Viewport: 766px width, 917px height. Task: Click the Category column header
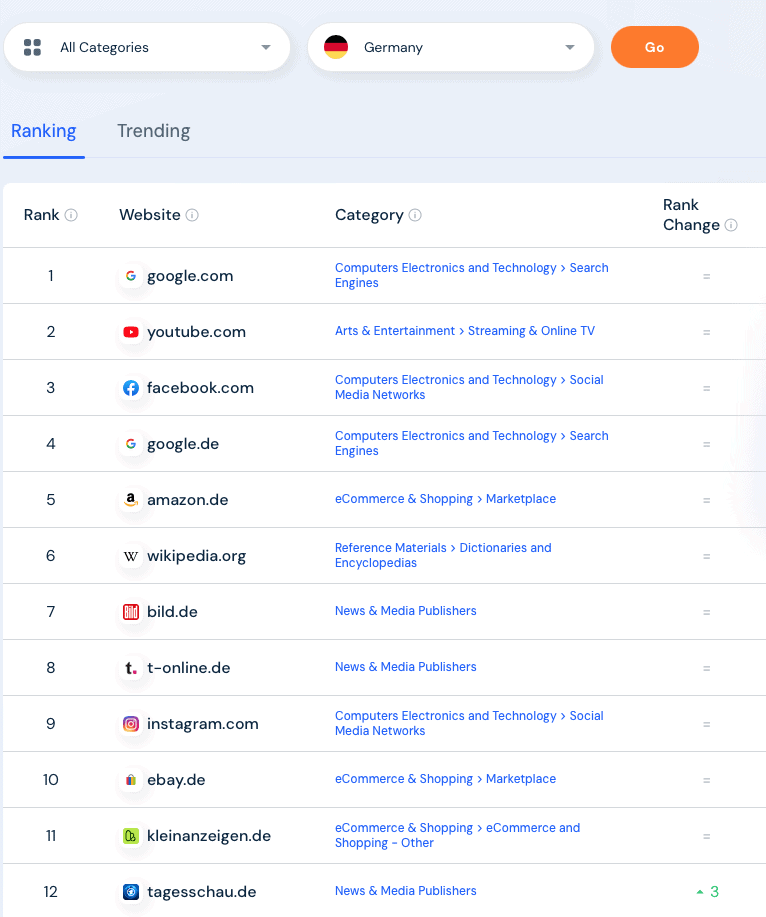tap(370, 215)
